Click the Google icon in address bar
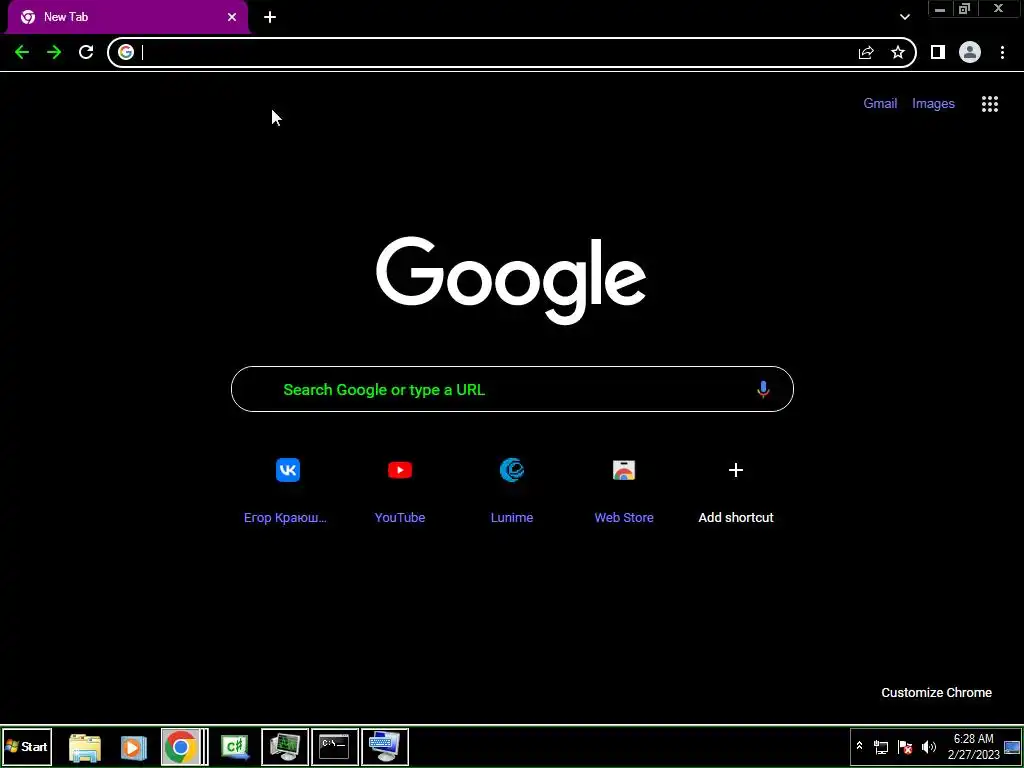Image resolution: width=1024 pixels, height=768 pixels. click(126, 52)
